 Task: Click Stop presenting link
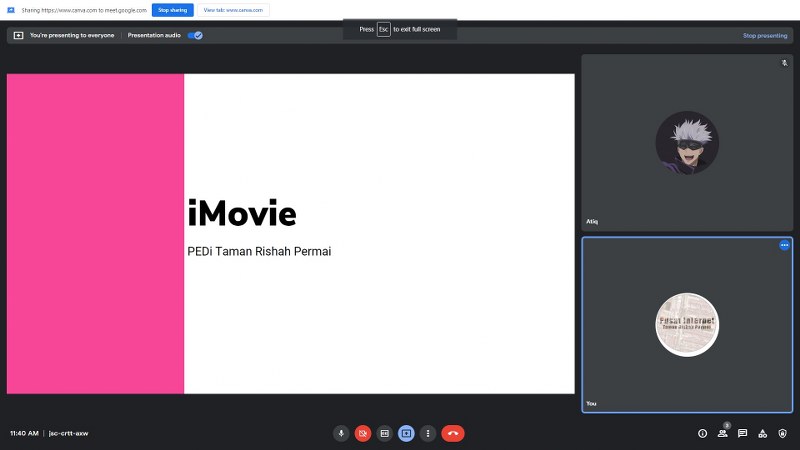765,36
